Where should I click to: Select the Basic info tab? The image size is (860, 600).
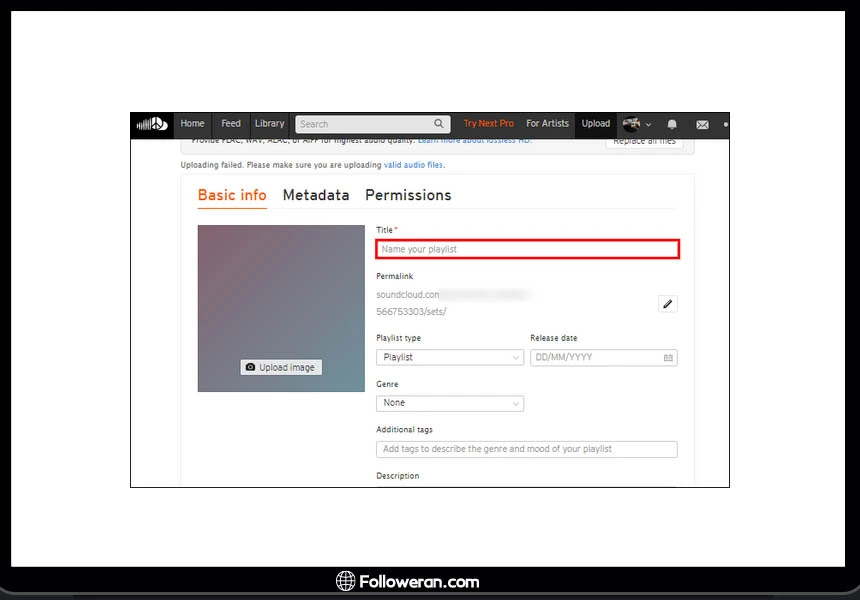[x=232, y=195]
